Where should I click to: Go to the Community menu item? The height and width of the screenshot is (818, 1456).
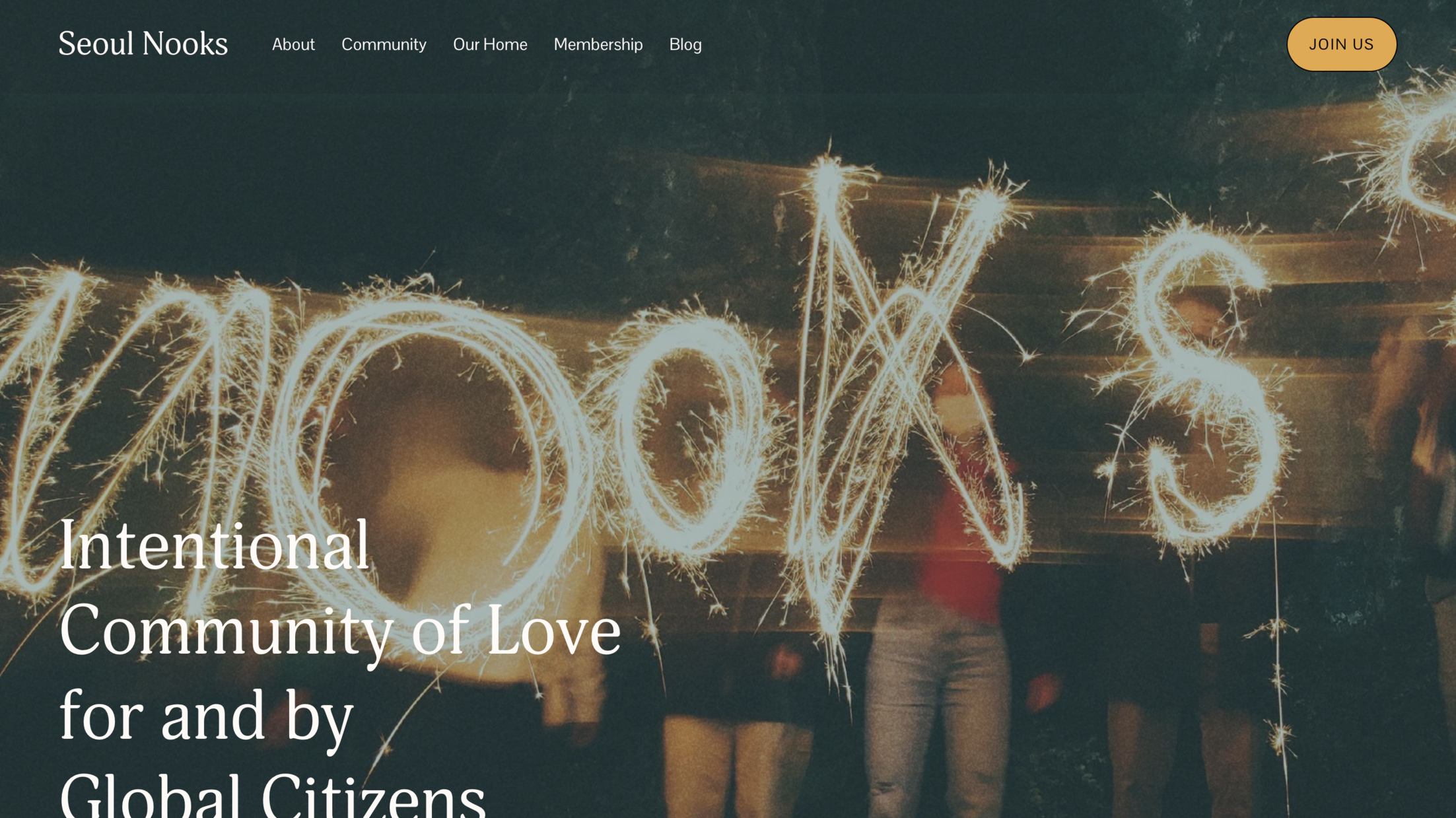pyautogui.click(x=384, y=44)
